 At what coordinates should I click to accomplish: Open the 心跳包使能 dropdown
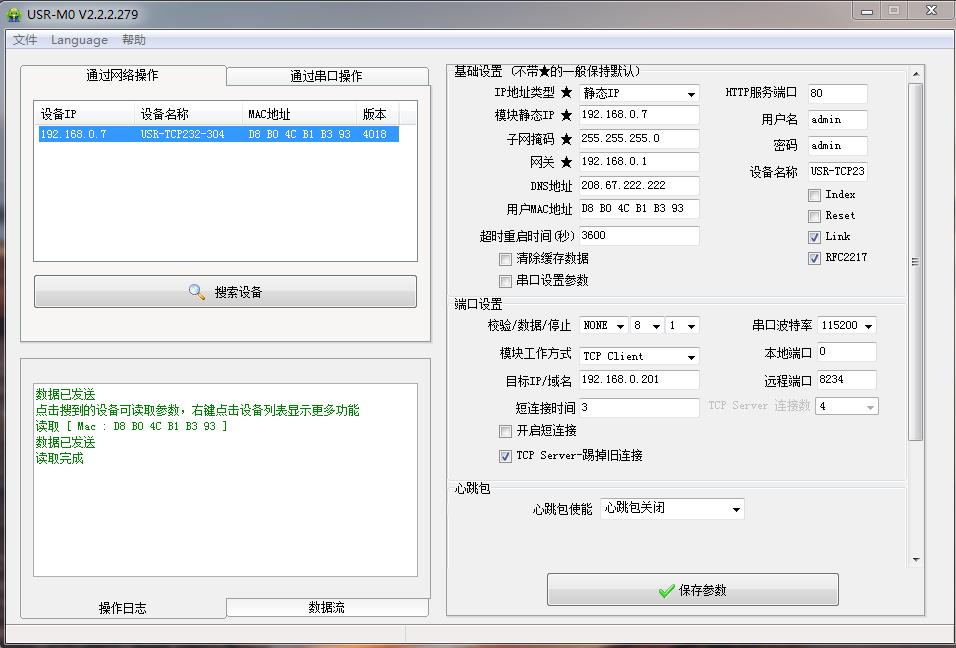[x=672, y=509]
